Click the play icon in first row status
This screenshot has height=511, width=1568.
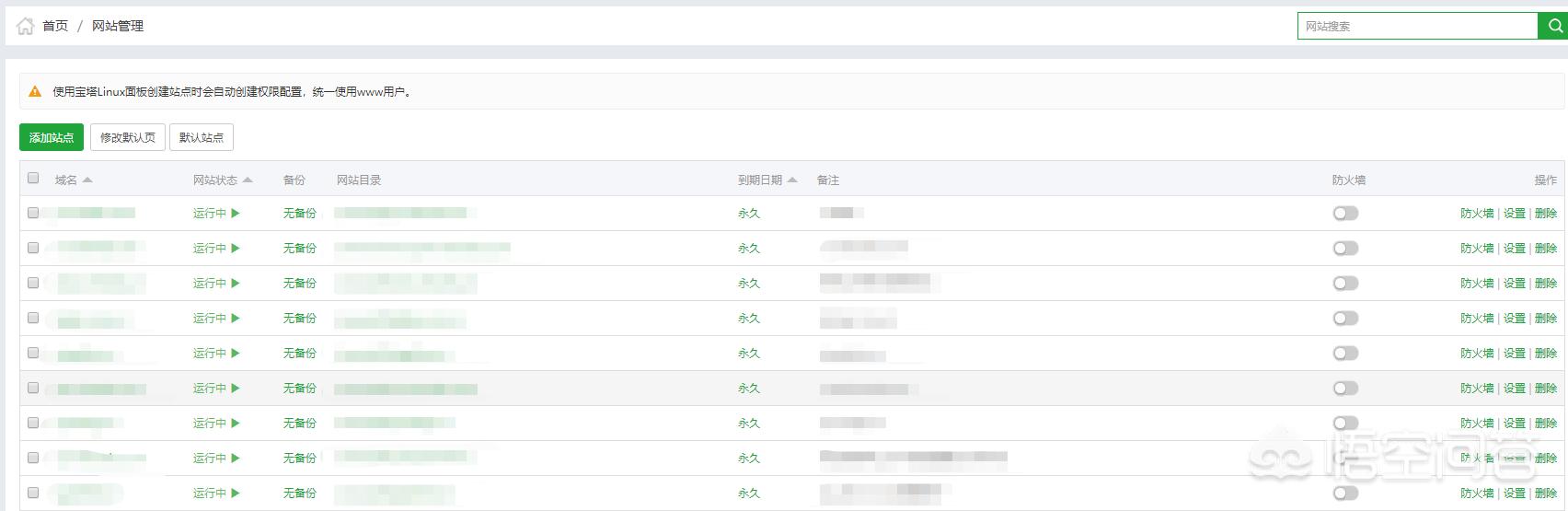pos(236,213)
